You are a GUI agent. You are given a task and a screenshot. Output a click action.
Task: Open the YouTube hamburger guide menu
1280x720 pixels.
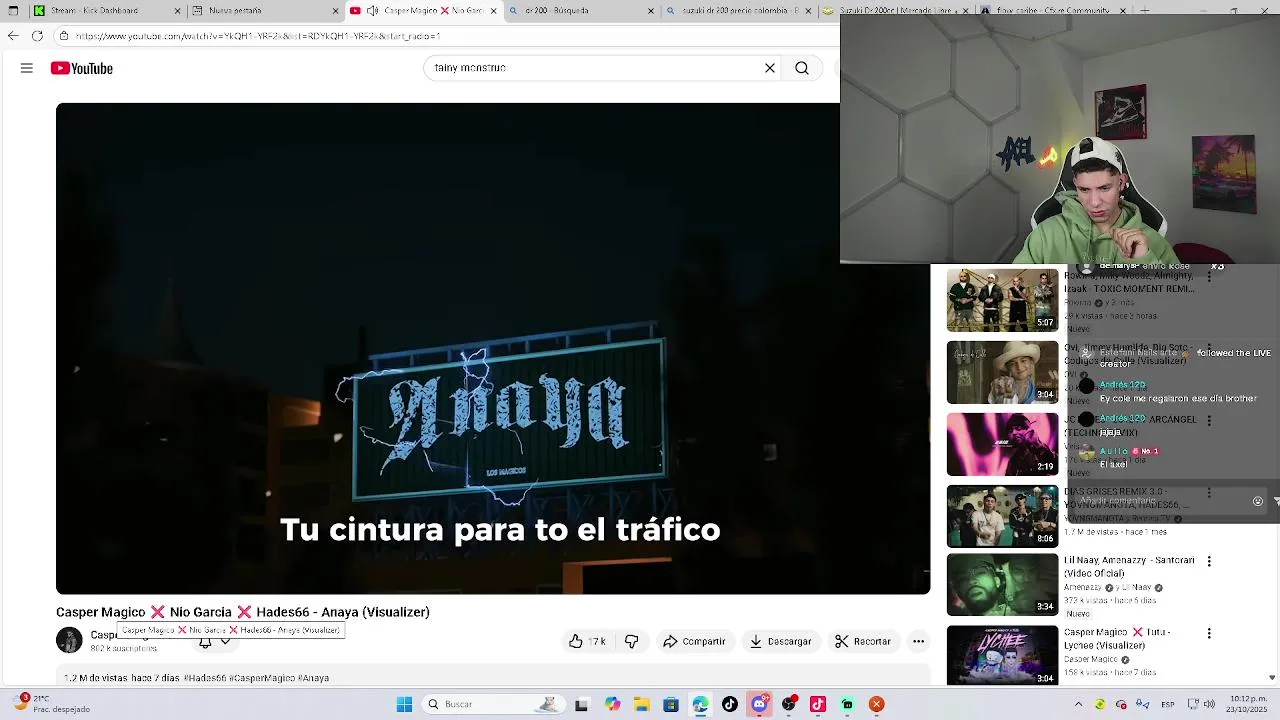click(x=27, y=68)
